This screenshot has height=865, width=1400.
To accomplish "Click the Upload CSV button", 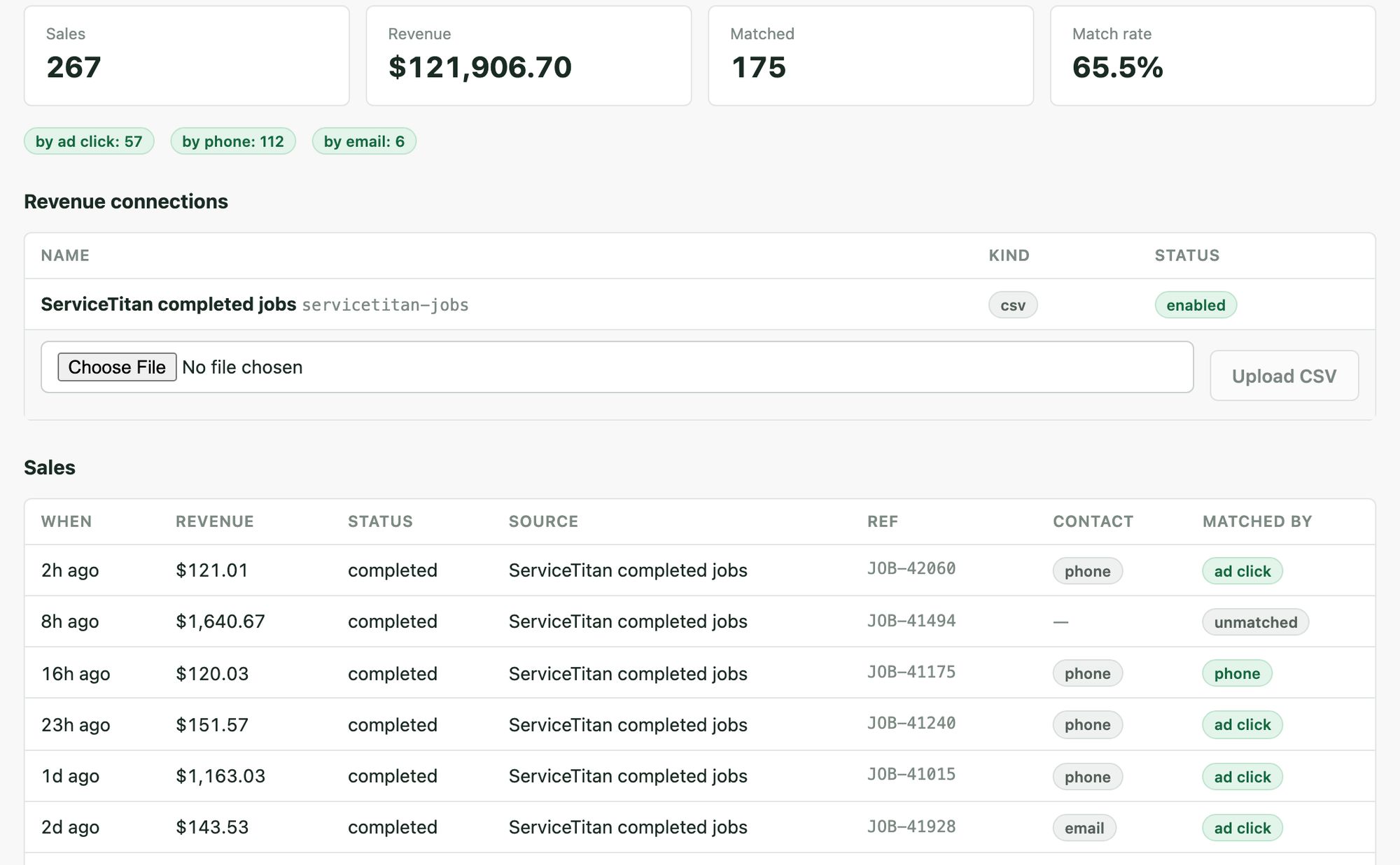I will [1284, 376].
